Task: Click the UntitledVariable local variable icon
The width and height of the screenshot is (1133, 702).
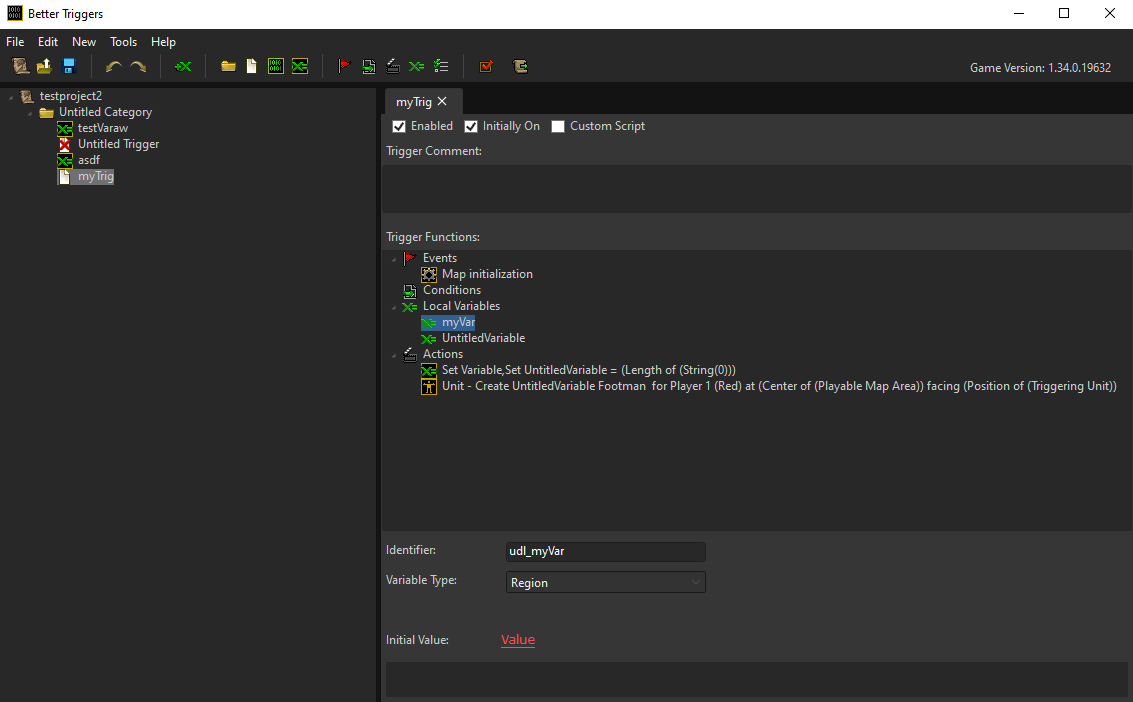Action: point(429,339)
